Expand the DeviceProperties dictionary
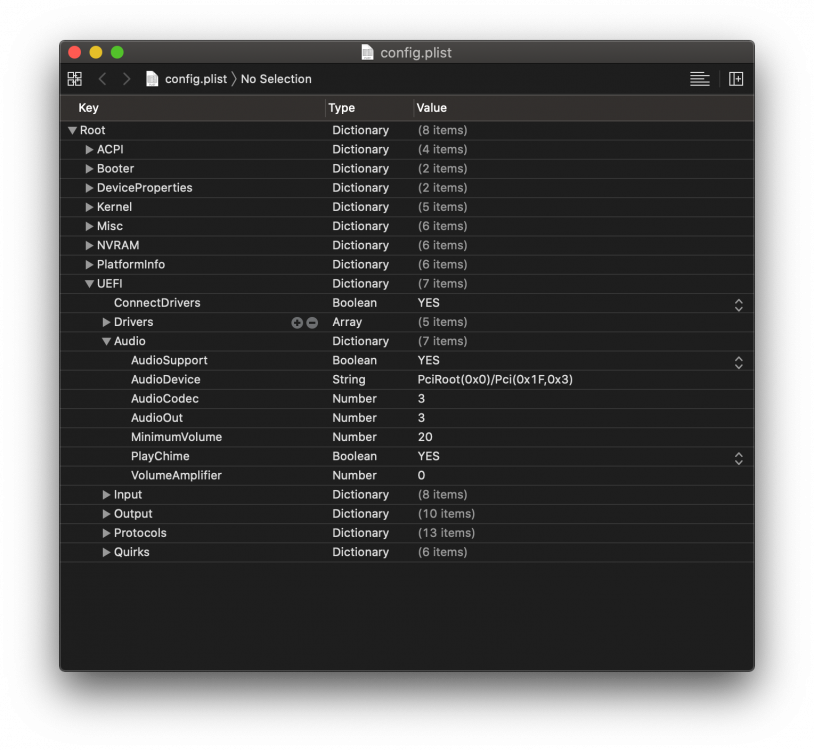This screenshot has height=750, width=814. [89, 188]
